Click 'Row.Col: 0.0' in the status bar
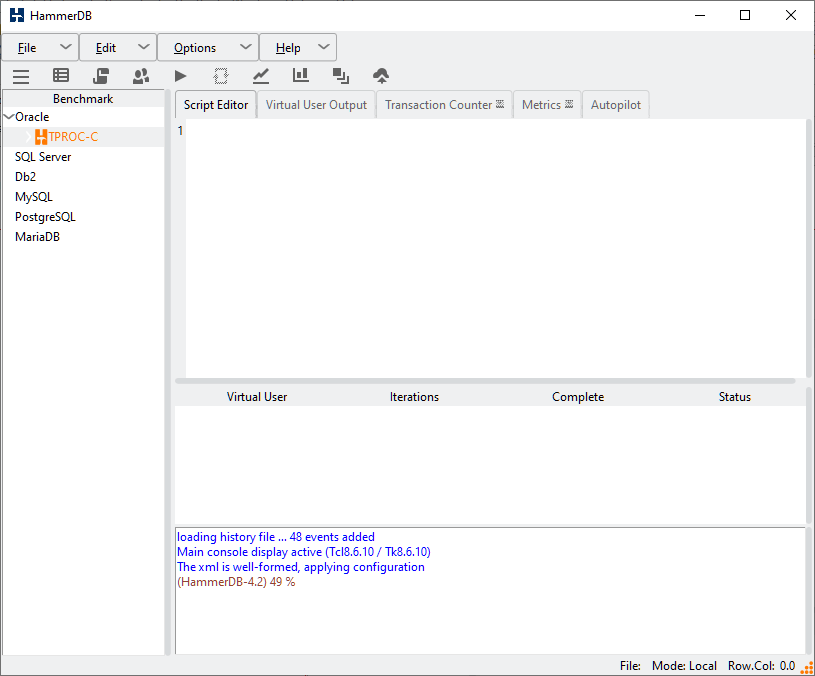The height and width of the screenshot is (676, 815). pos(761,666)
